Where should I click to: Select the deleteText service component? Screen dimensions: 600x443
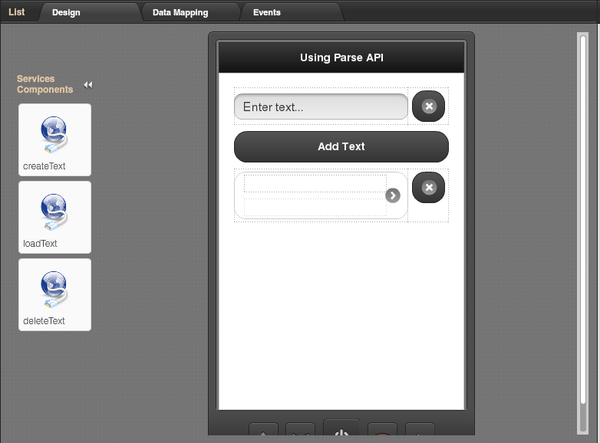coord(54,294)
